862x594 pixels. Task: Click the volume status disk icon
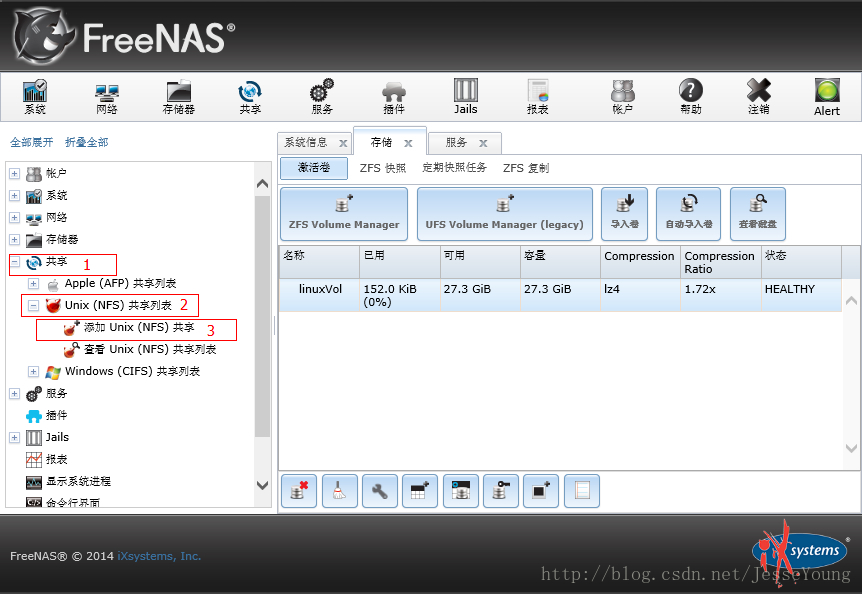(x=461, y=491)
